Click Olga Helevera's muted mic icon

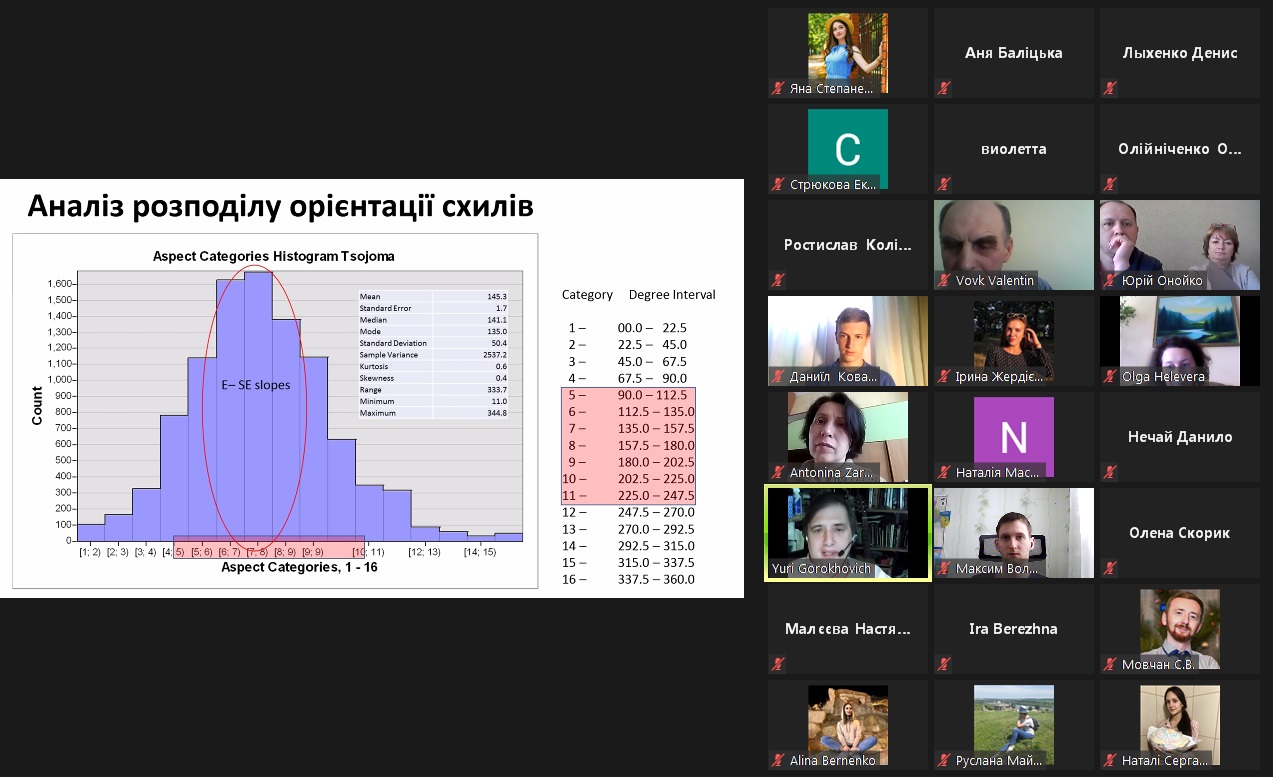[x=1109, y=376]
